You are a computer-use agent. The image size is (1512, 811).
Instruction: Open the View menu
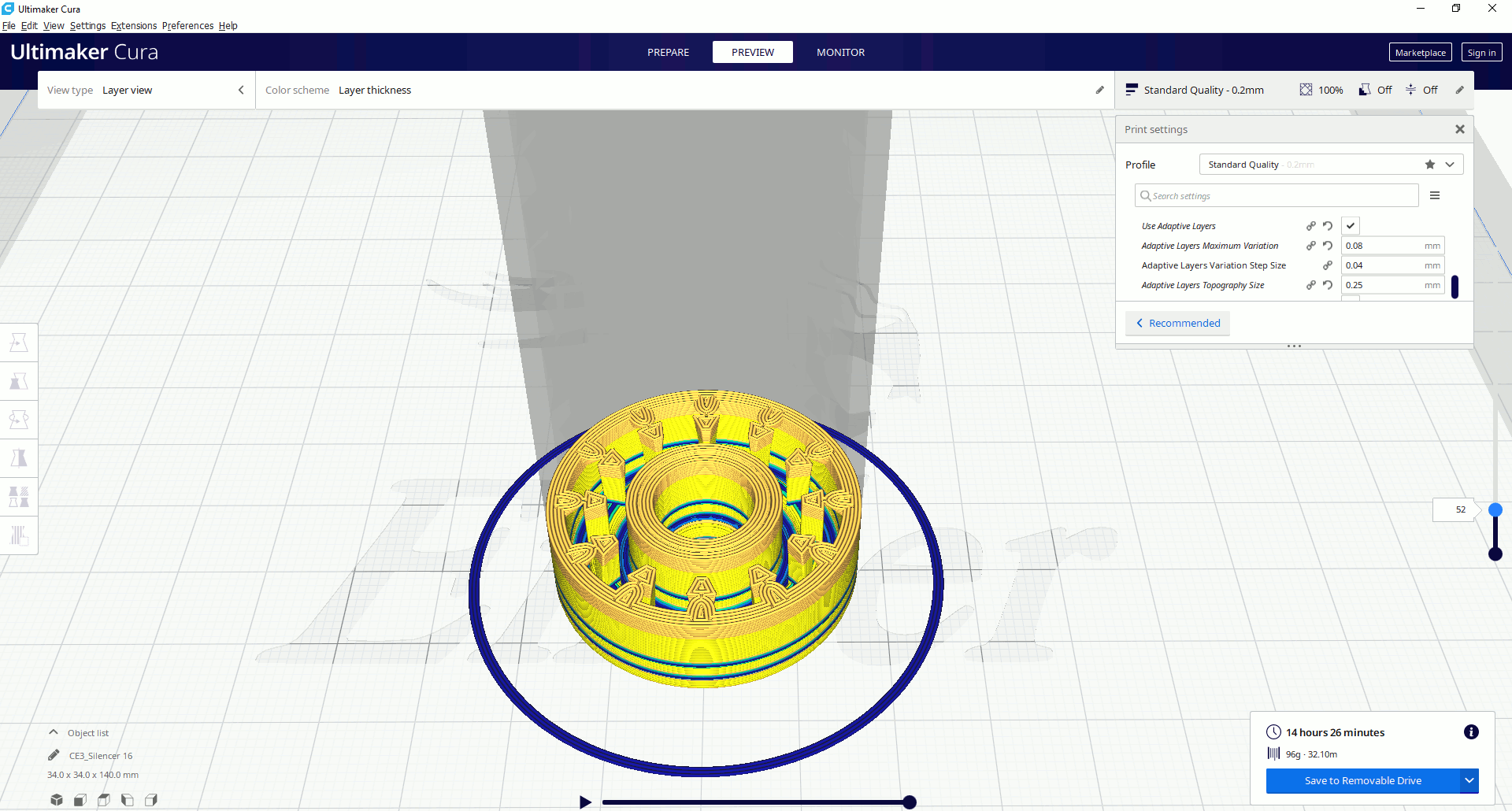[x=54, y=26]
